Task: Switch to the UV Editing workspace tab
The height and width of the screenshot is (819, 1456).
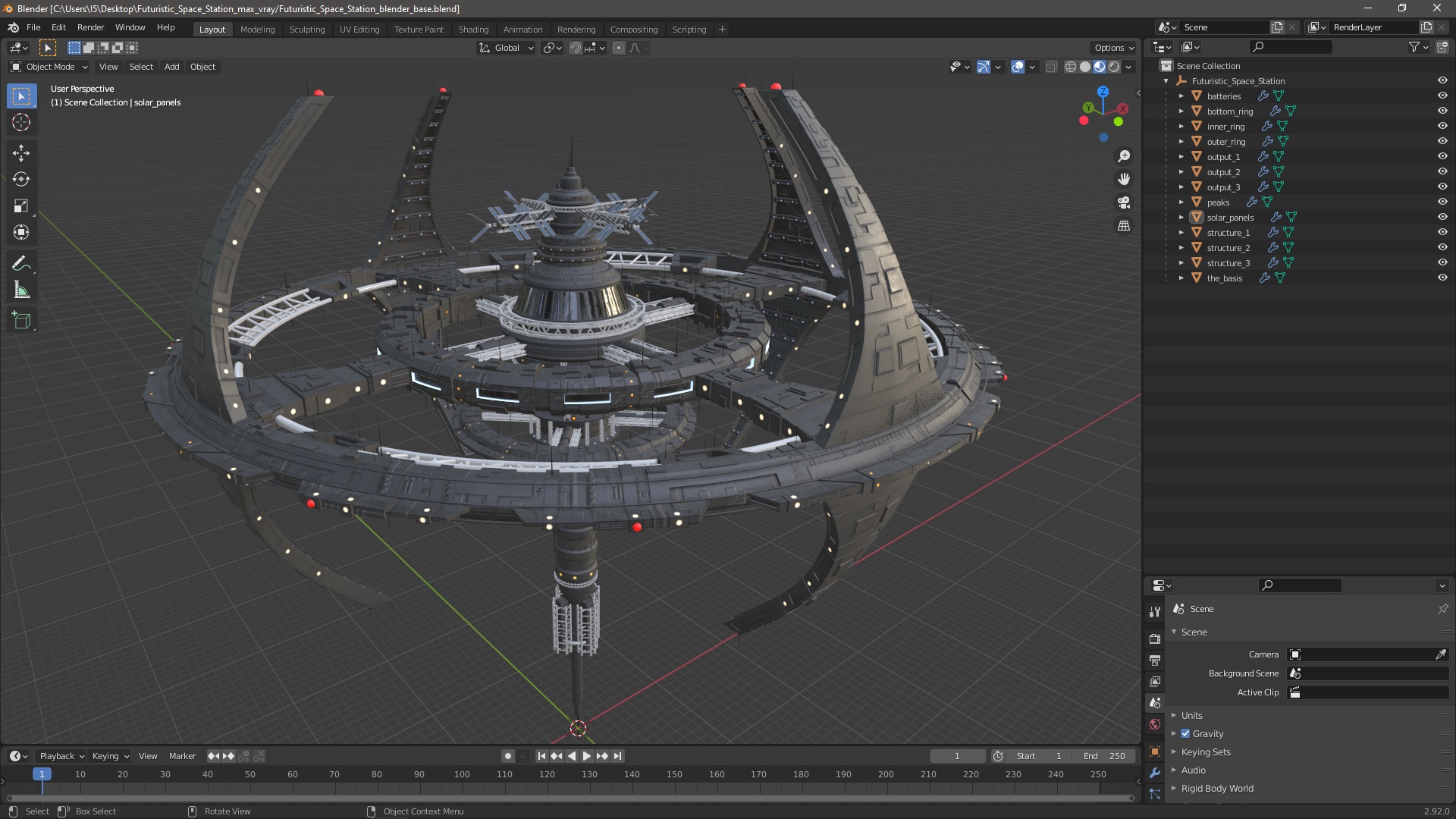Action: coord(359,30)
